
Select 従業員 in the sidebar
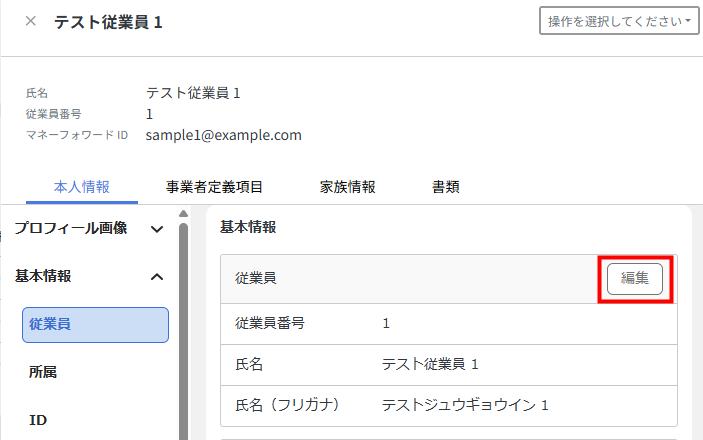95,324
